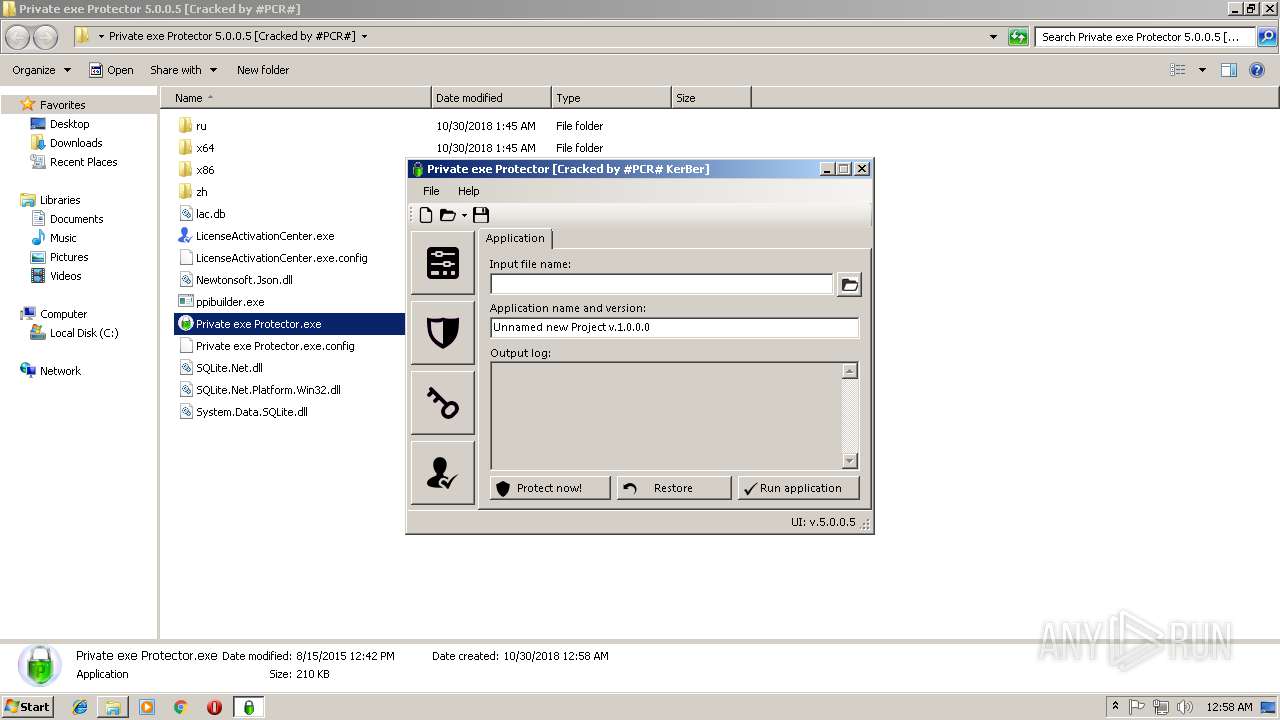Click the Open button in Explorer toolbar
Image resolution: width=1280 pixels, height=720 pixels.
(111, 70)
